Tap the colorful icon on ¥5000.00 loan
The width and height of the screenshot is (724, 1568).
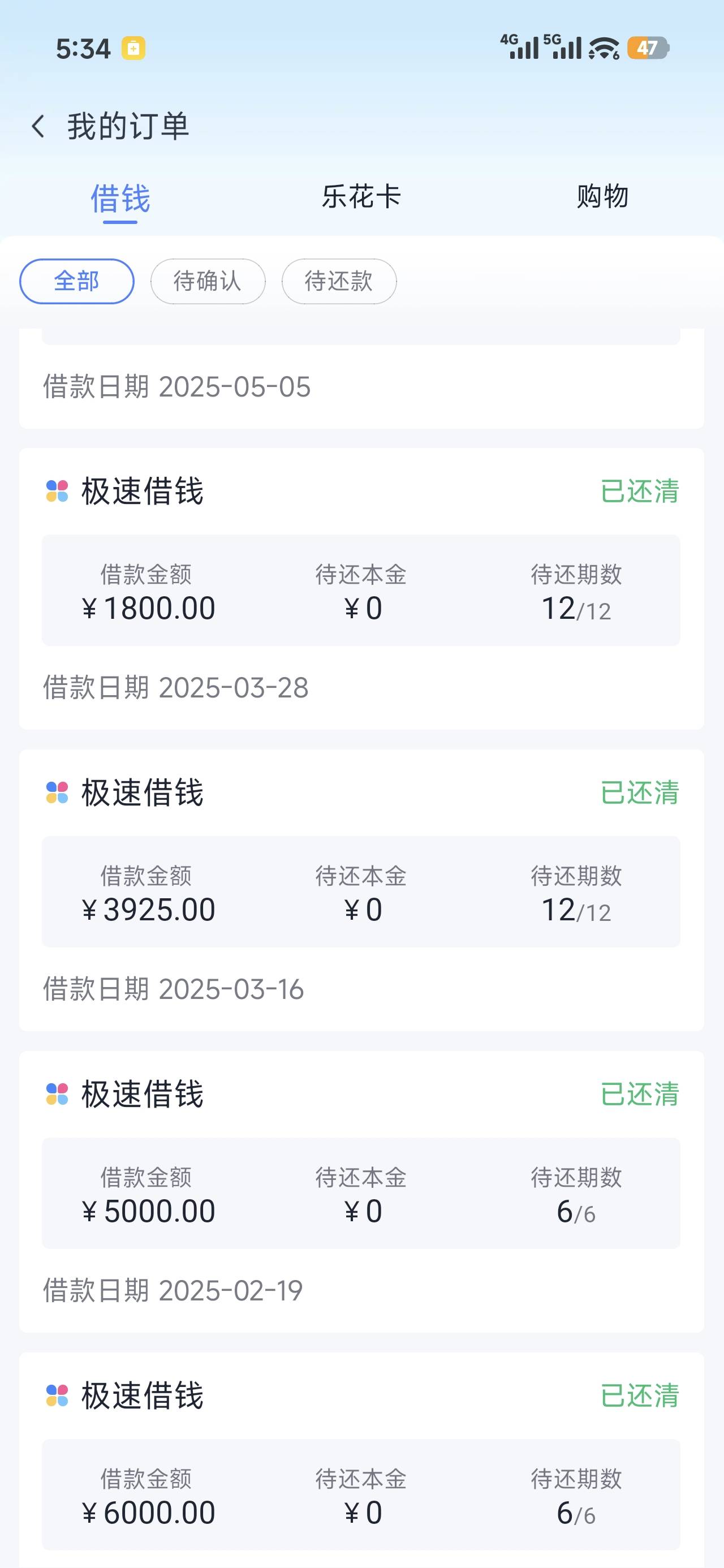pos(57,1094)
